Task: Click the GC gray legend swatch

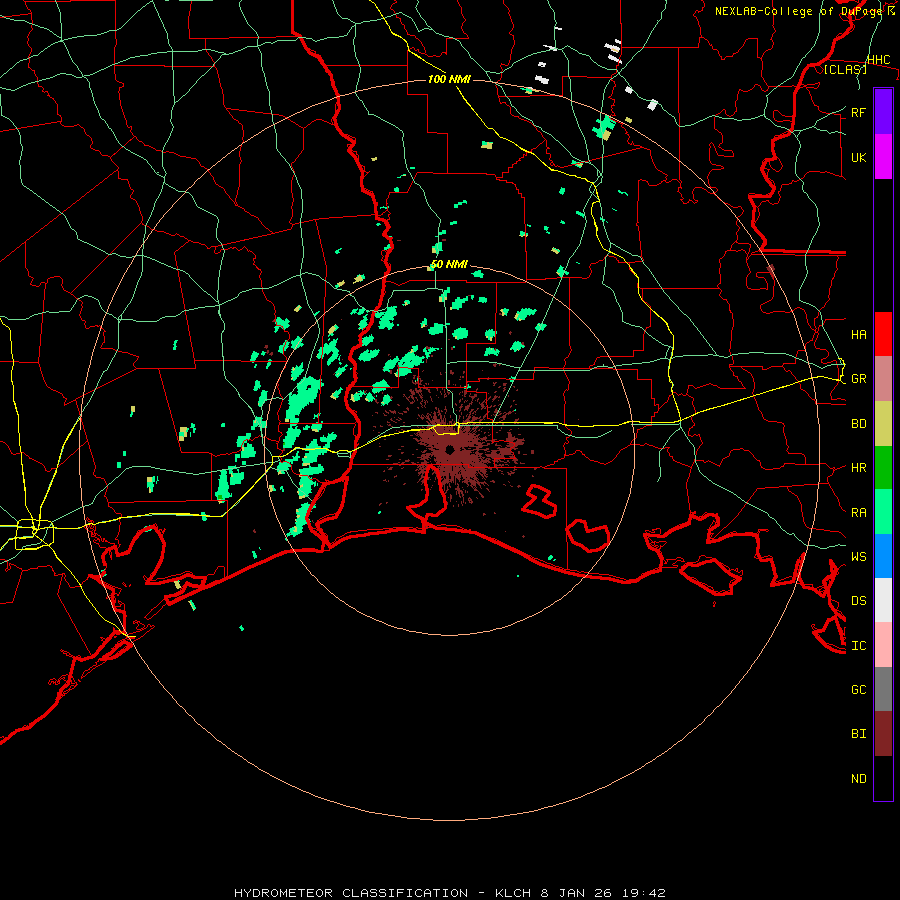Action: (883, 689)
